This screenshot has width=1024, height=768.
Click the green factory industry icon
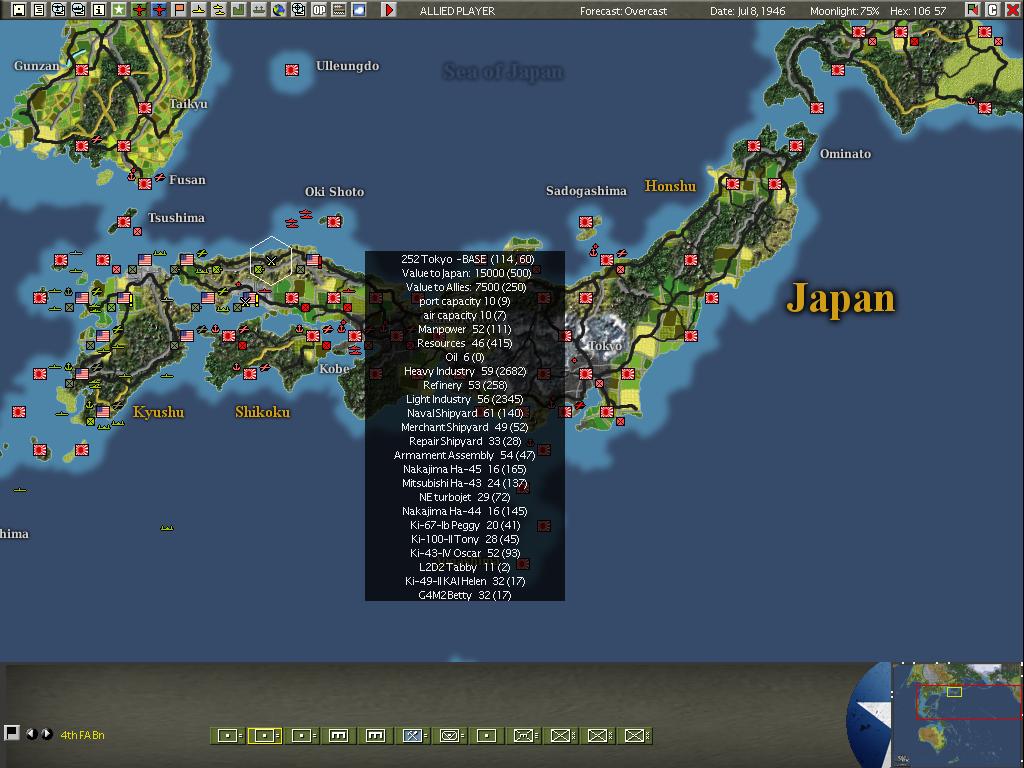[238, 10]
